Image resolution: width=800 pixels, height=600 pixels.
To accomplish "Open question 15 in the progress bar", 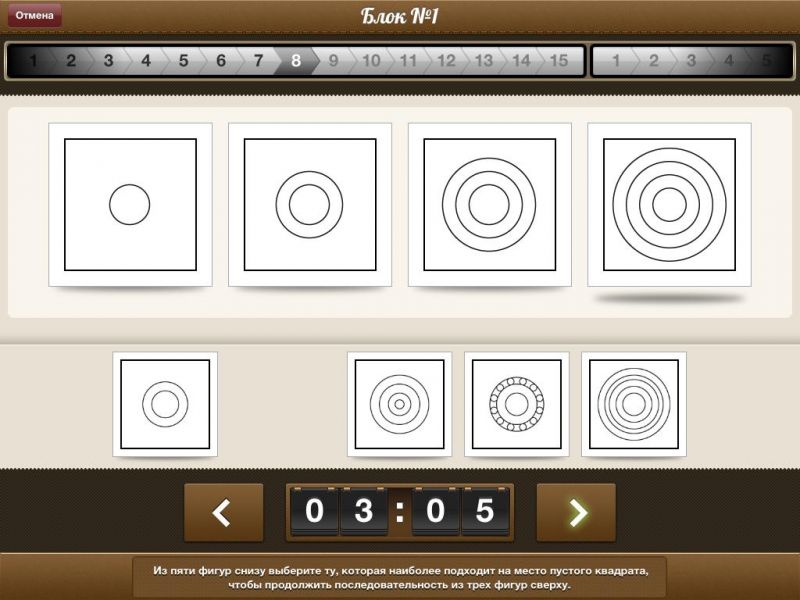I will (x=558, y=61).
